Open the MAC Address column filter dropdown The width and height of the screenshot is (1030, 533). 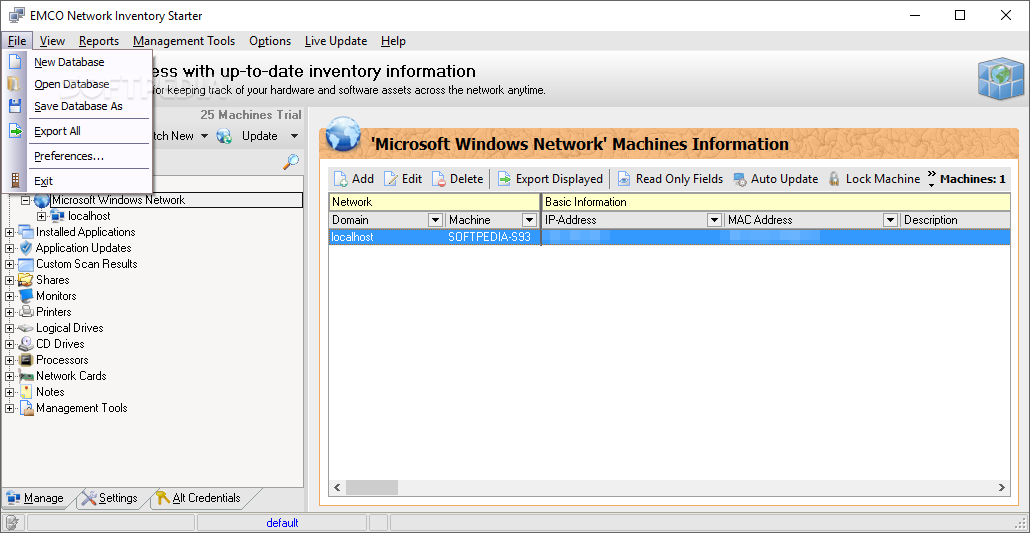[x=891, y=220]
